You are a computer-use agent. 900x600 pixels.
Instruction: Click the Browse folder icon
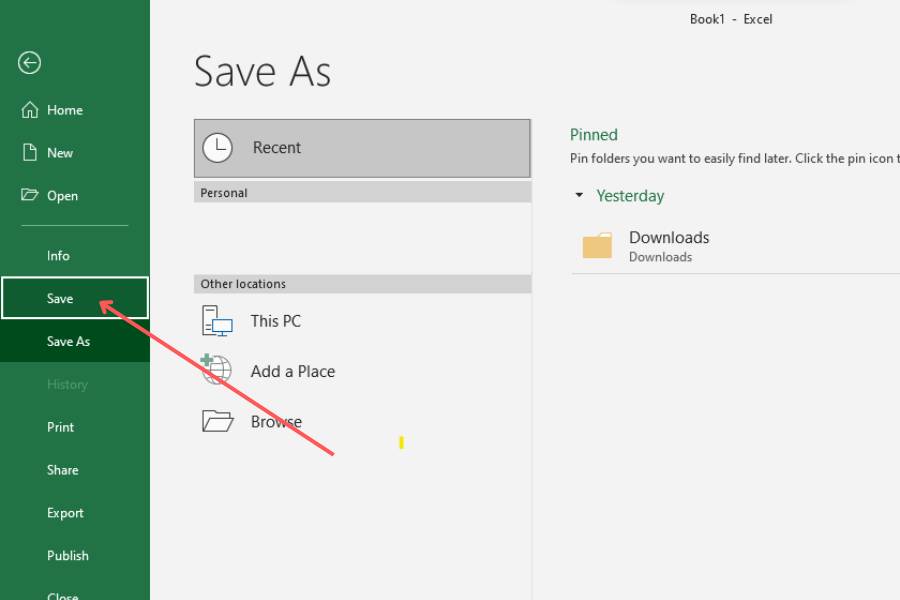pos(218,421)
